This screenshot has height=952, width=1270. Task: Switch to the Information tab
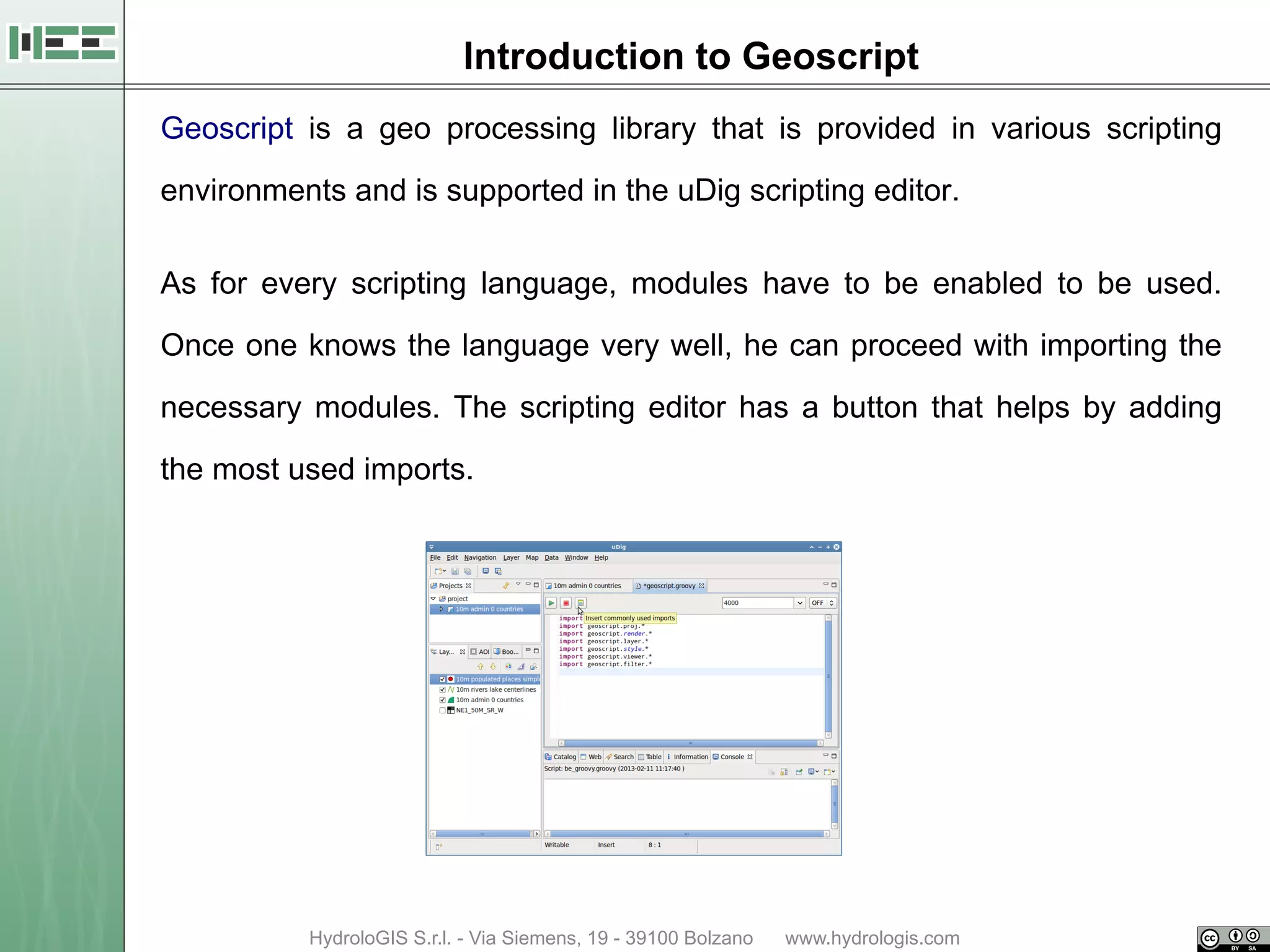[687, 757]
